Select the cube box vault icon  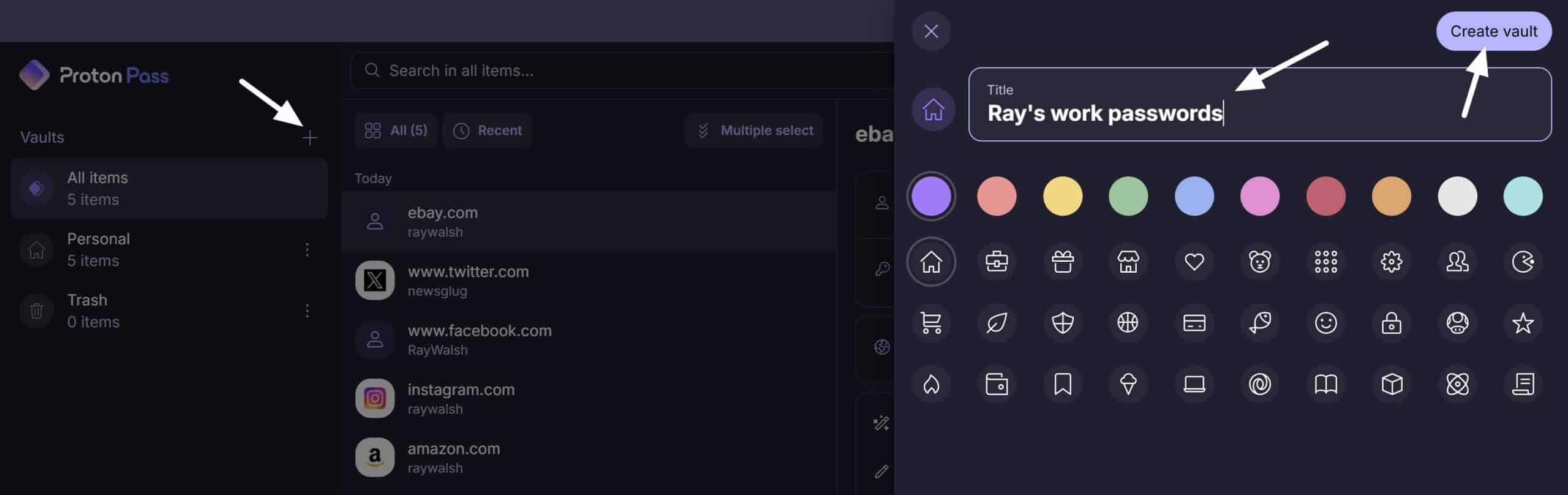tap(1392, 384)
